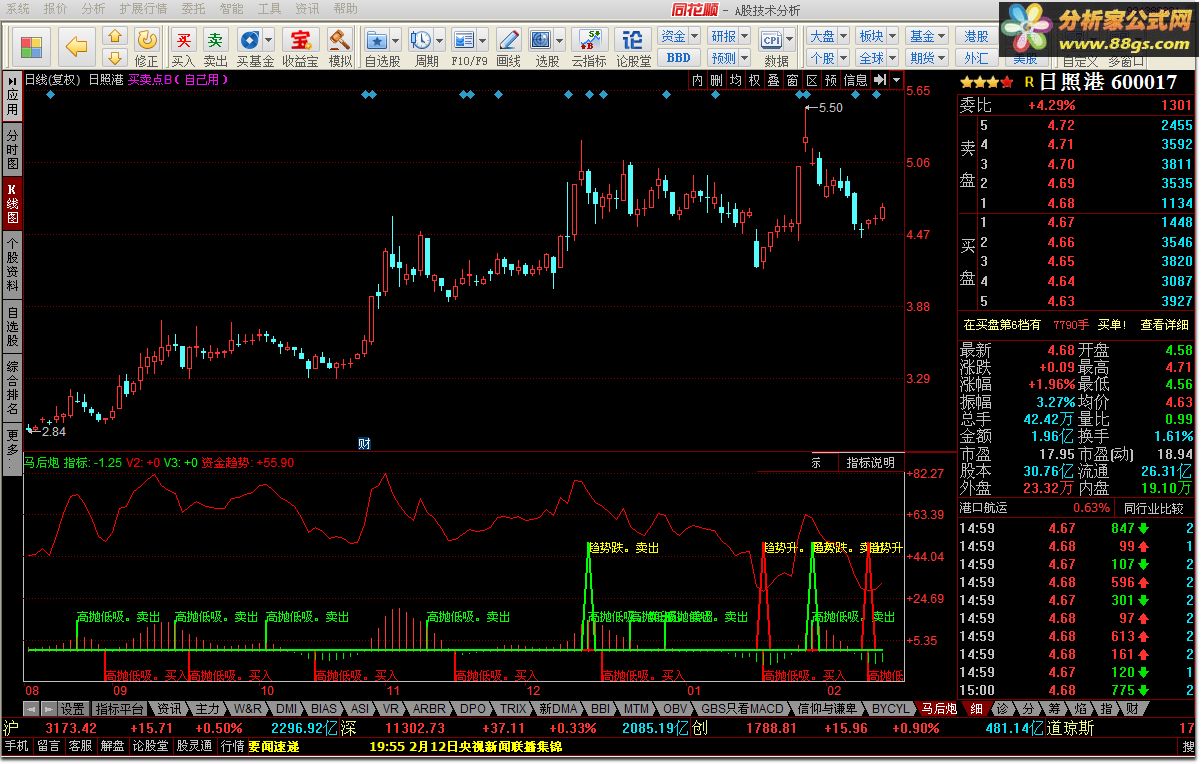1201x764 pixels.
Task: Open the 扩展行情 menu
Action: pyautogui.click(x=143, y=8)
